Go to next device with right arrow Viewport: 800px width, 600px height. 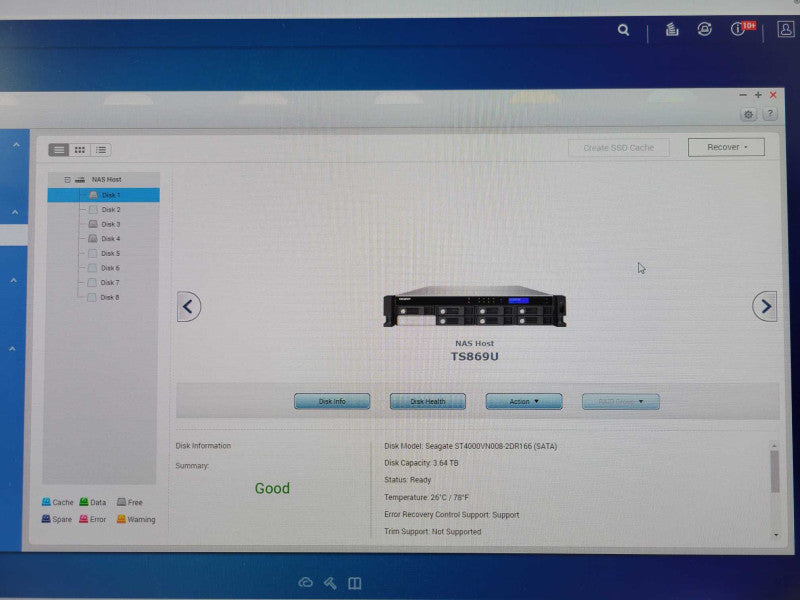765,306
